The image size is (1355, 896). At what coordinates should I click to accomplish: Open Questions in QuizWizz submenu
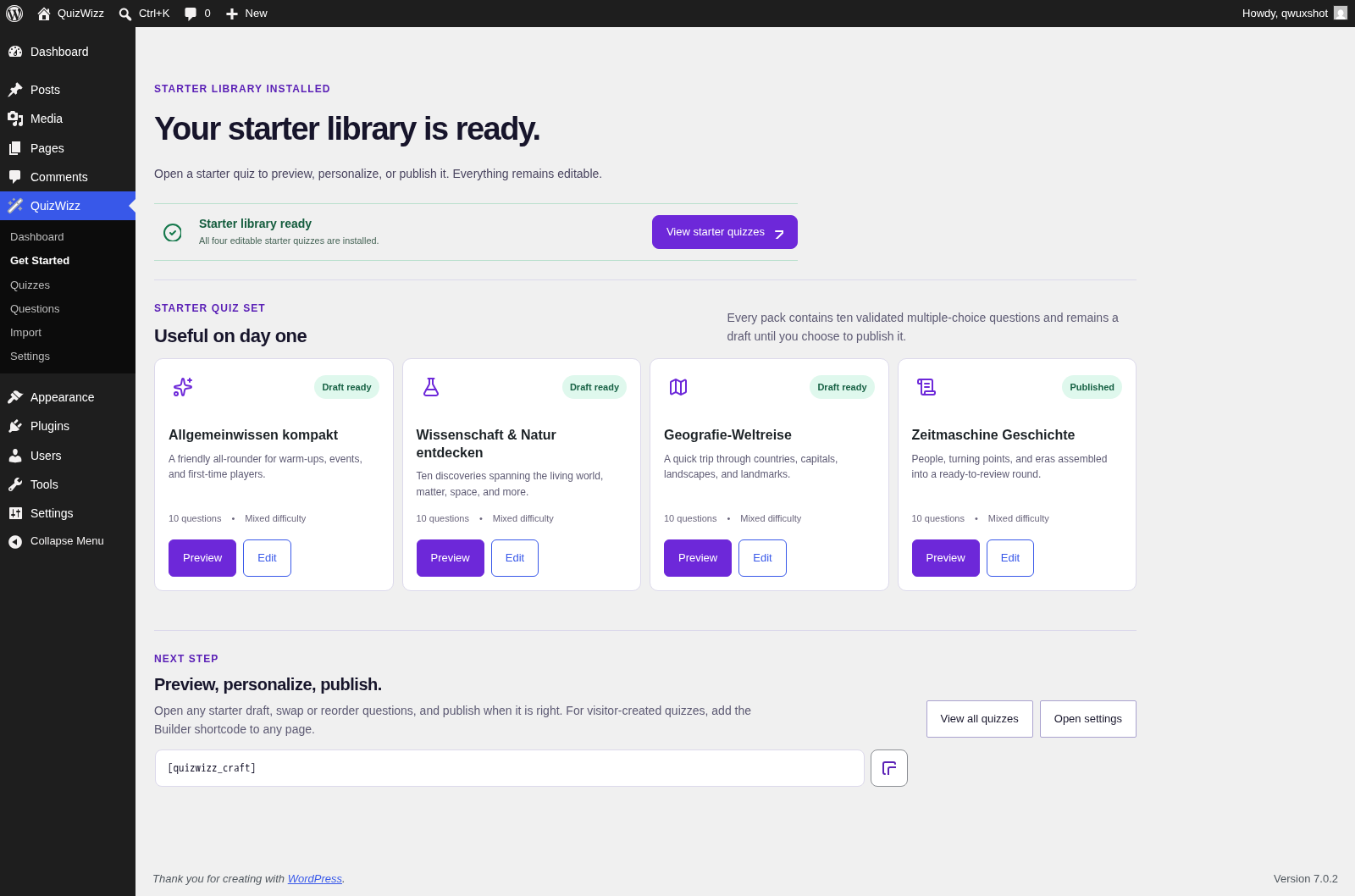pos(35,309)
